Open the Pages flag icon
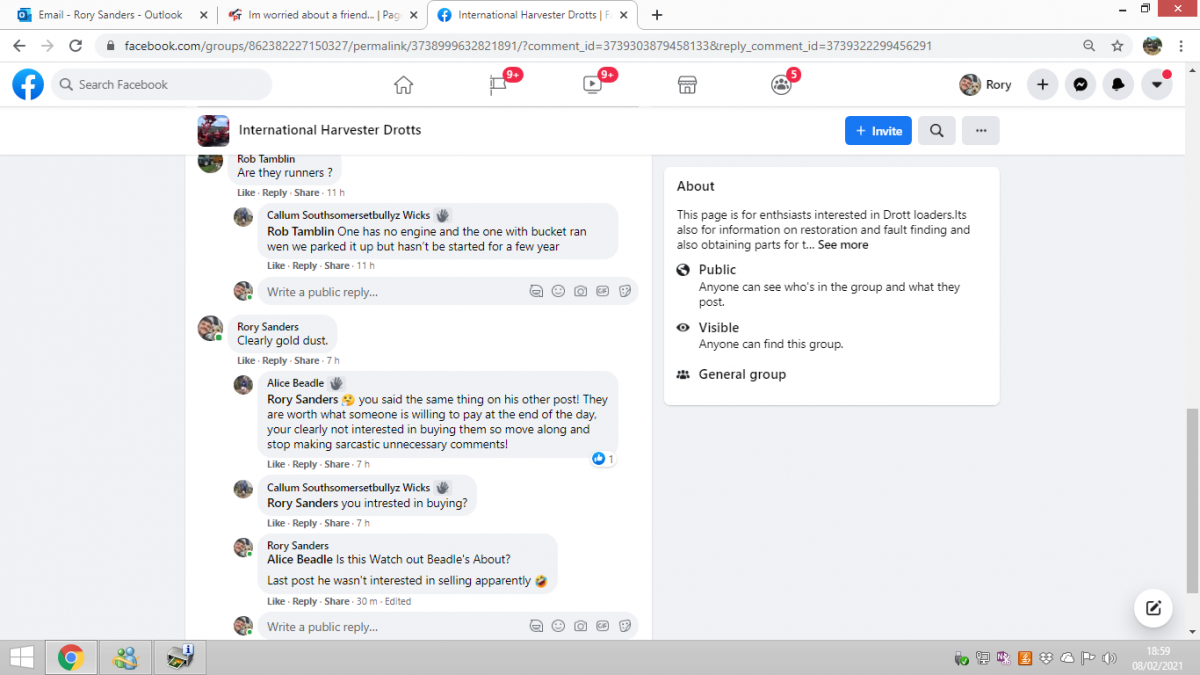1200x675 pixels. [499, 85]
